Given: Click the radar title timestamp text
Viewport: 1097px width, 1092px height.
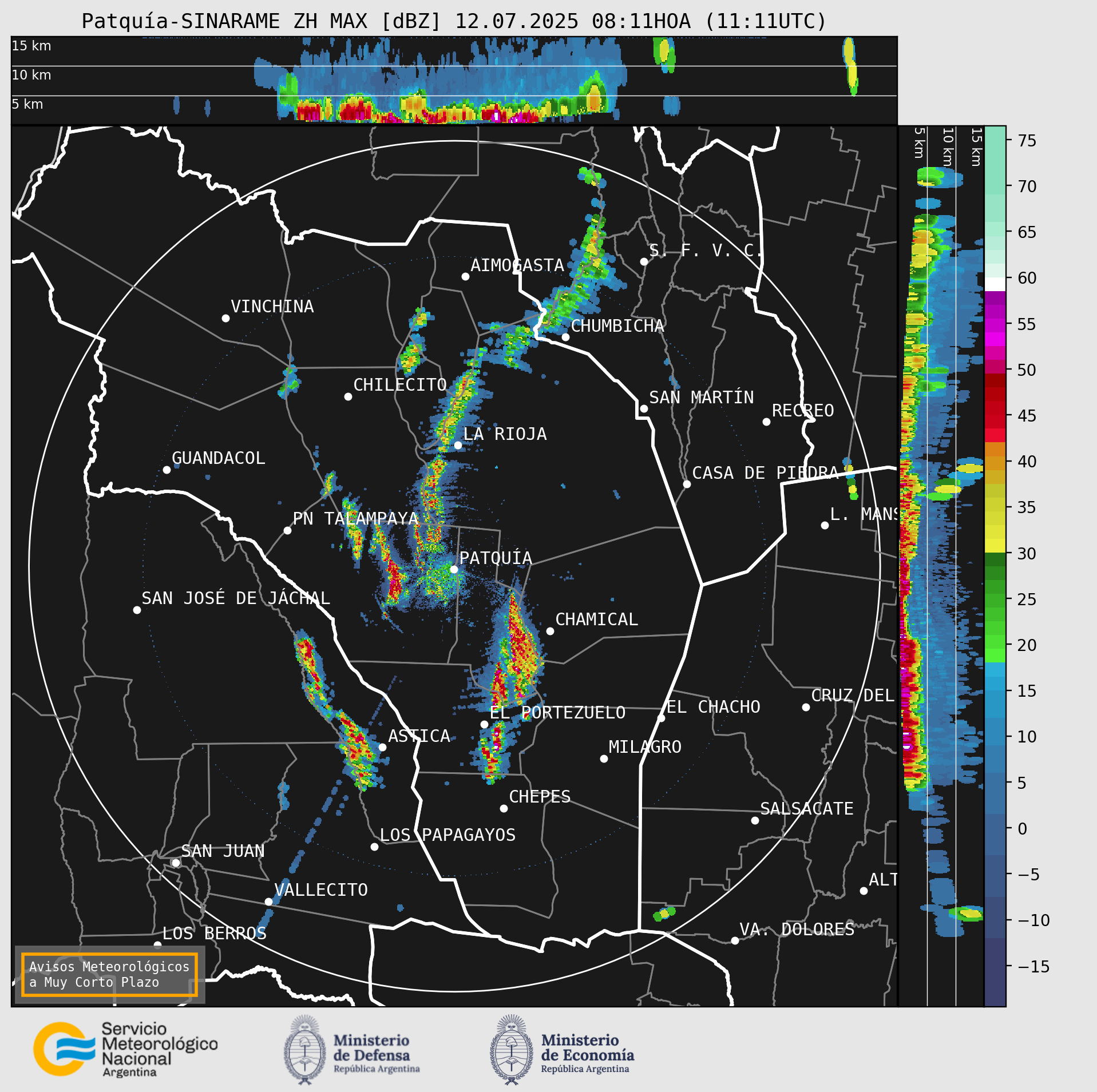Looking at the screenshot, I should [x=641, y=21].
